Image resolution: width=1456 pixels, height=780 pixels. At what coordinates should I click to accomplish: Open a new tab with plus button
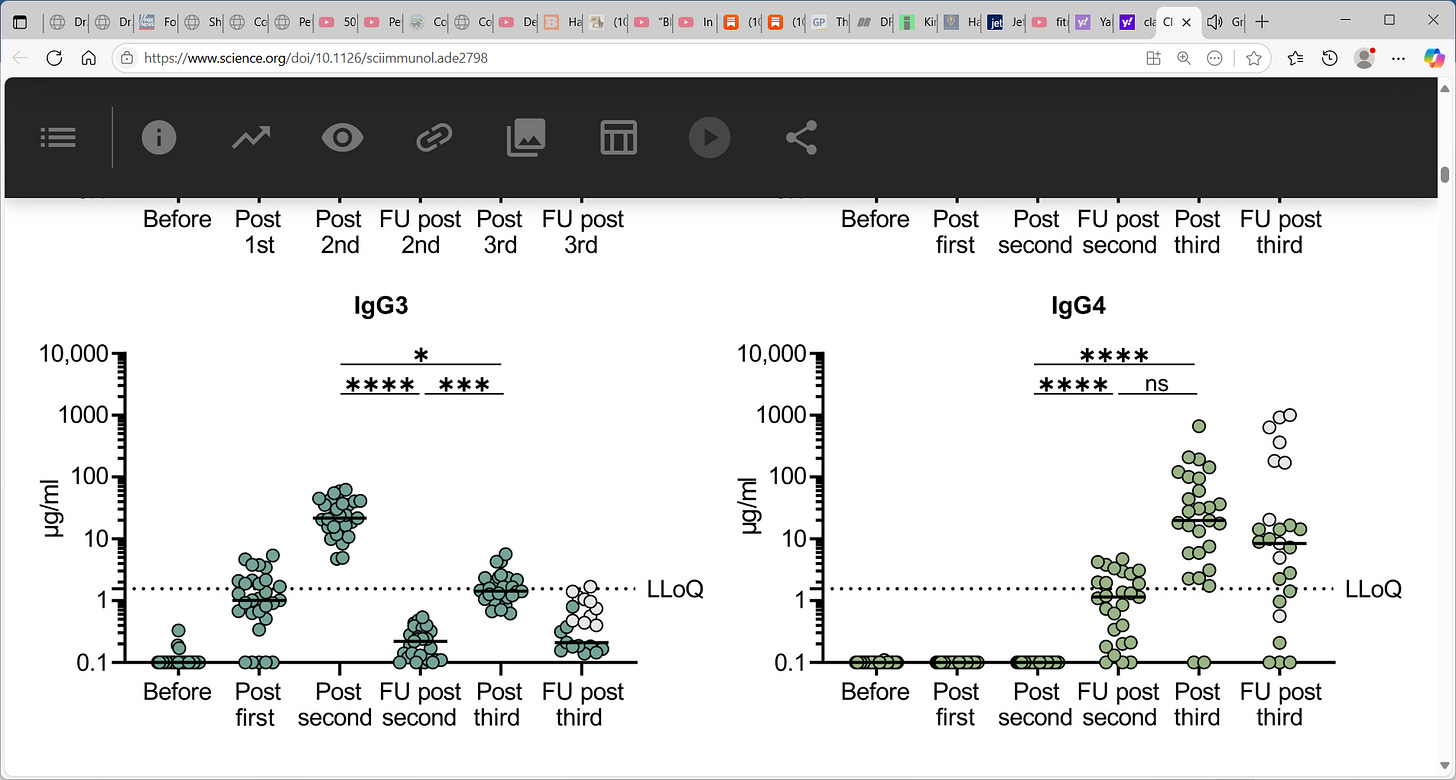point(1262,21)
